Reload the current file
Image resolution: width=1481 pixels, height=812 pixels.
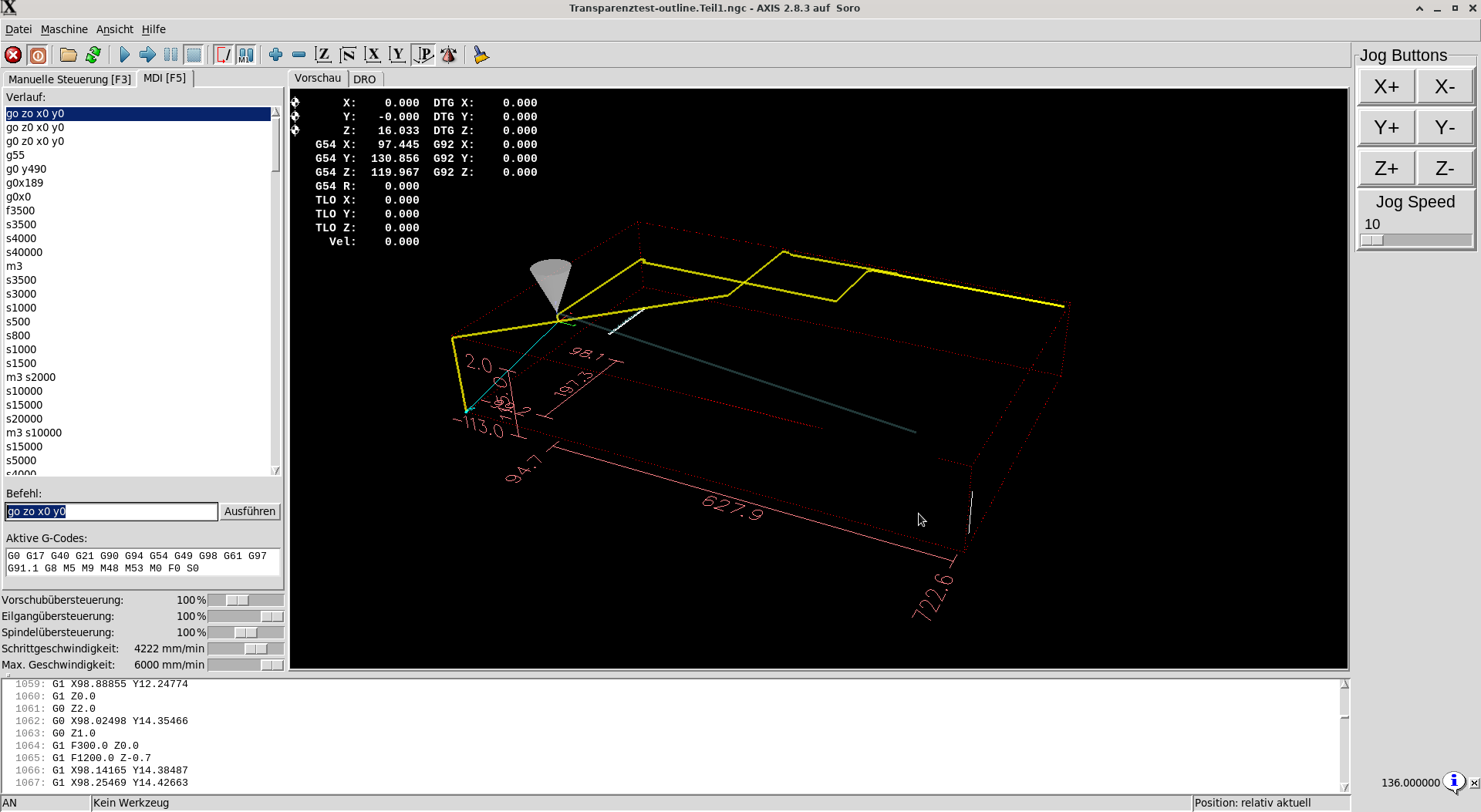coord(93,55)
